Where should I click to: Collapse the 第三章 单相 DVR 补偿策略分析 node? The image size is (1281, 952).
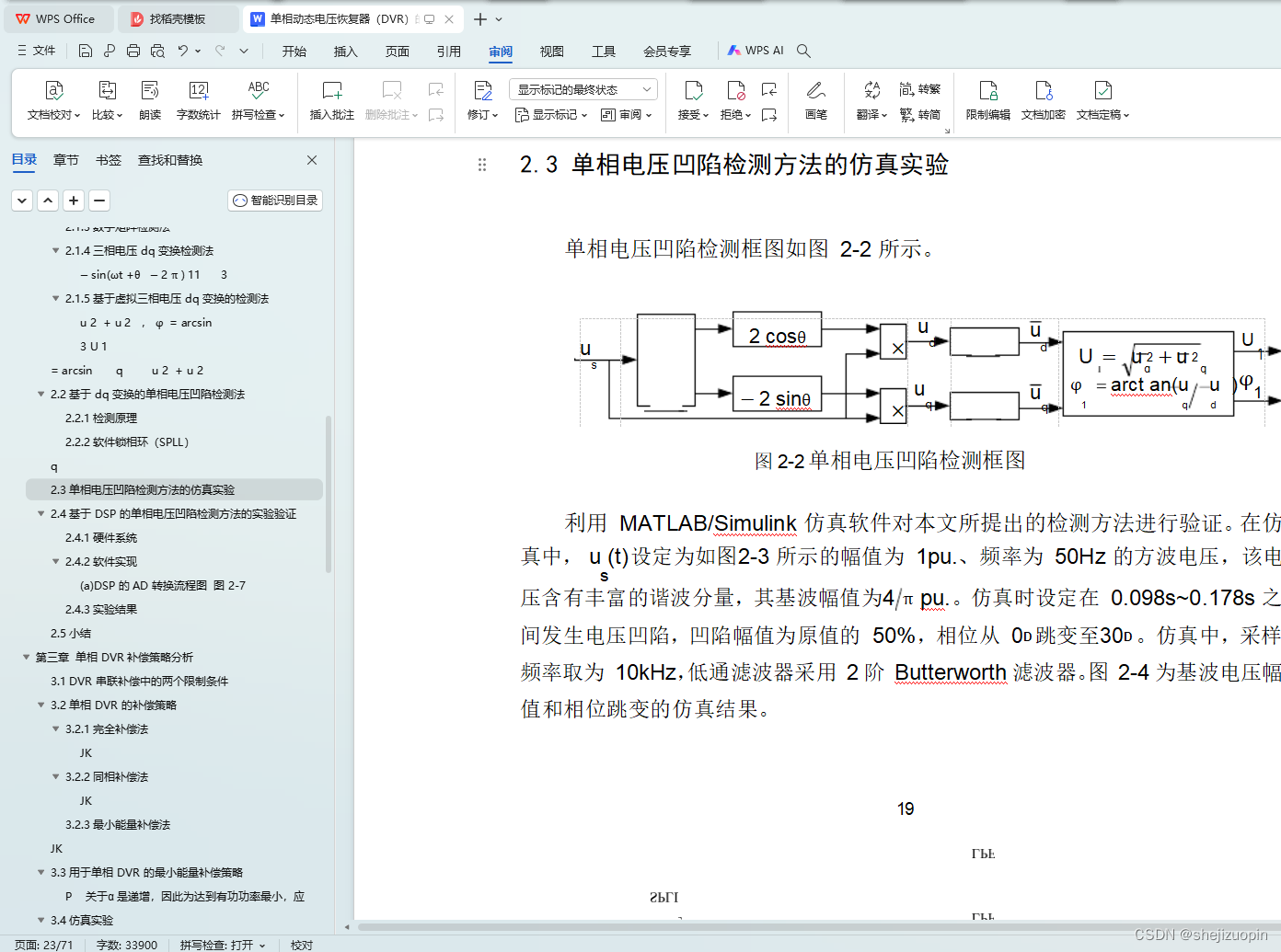(x=26, y=657)
